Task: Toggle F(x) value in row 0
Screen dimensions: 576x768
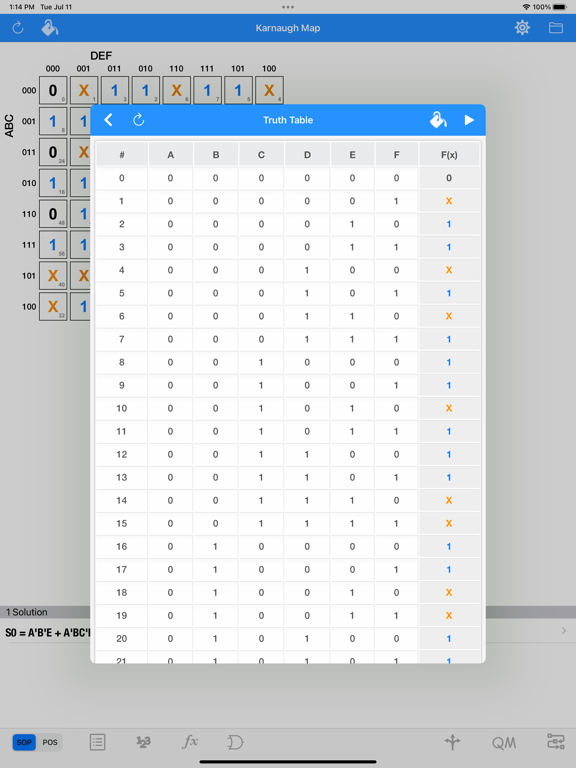Action: tap(449, 178)
